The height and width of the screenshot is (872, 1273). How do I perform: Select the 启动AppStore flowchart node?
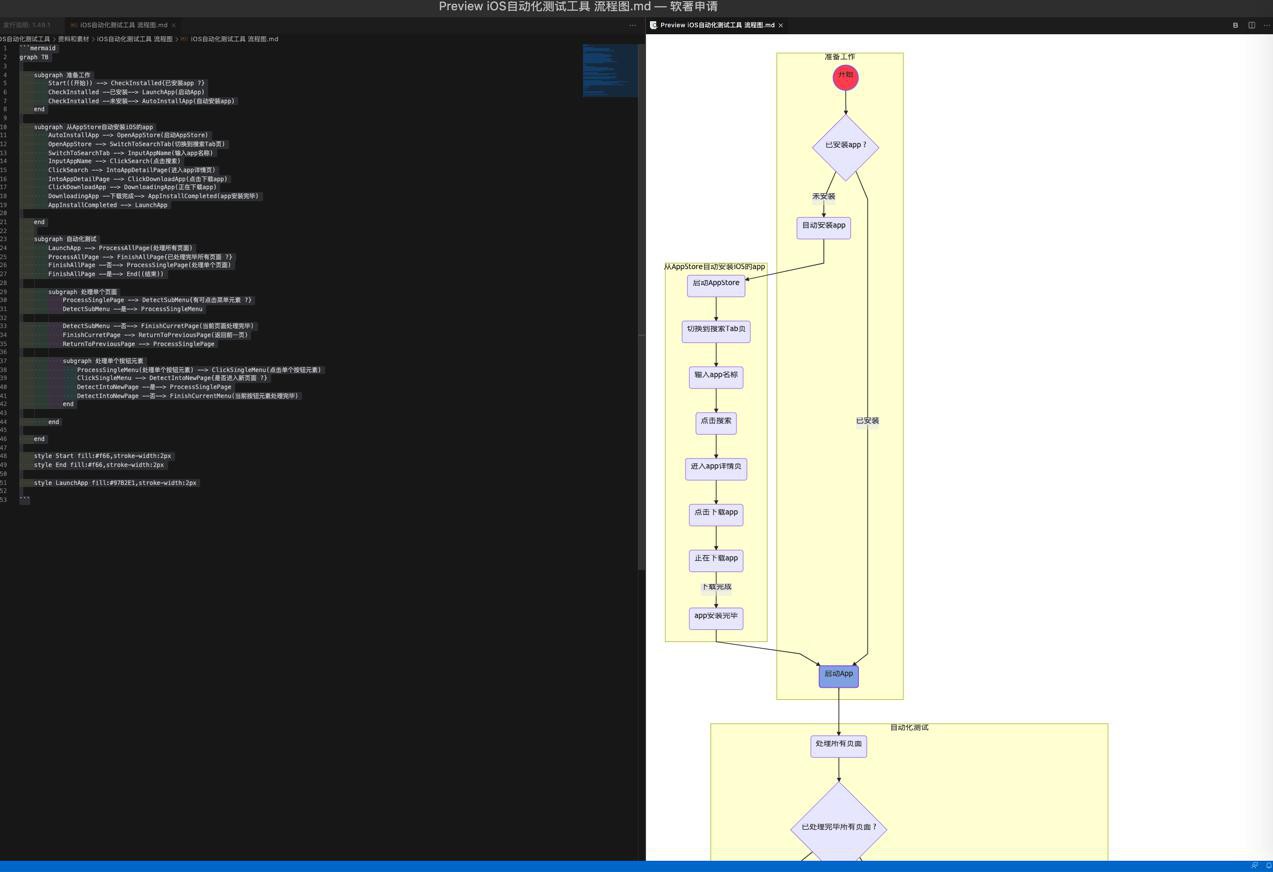(716, 284)
